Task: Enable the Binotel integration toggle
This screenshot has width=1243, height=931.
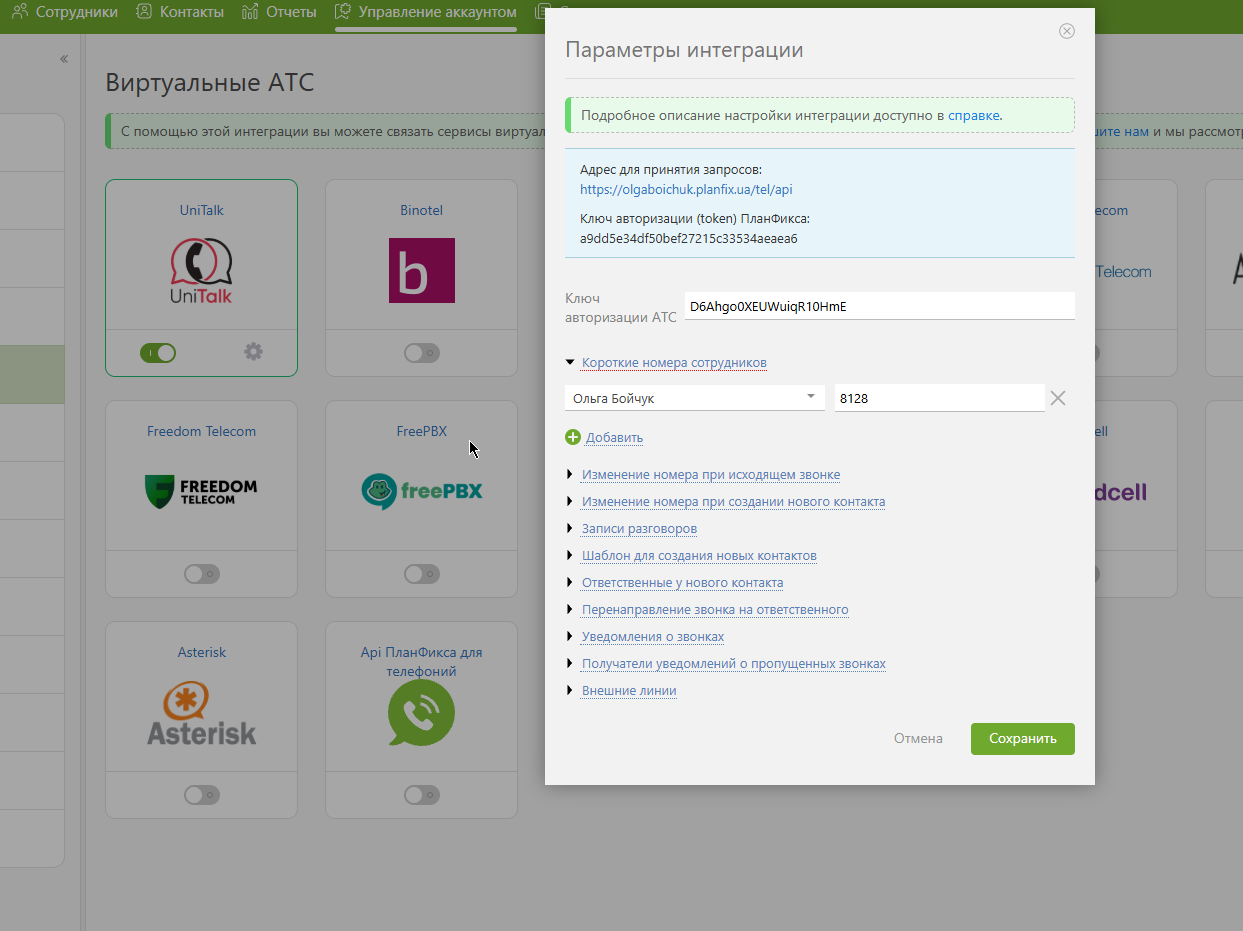Action: coord(421,352)
